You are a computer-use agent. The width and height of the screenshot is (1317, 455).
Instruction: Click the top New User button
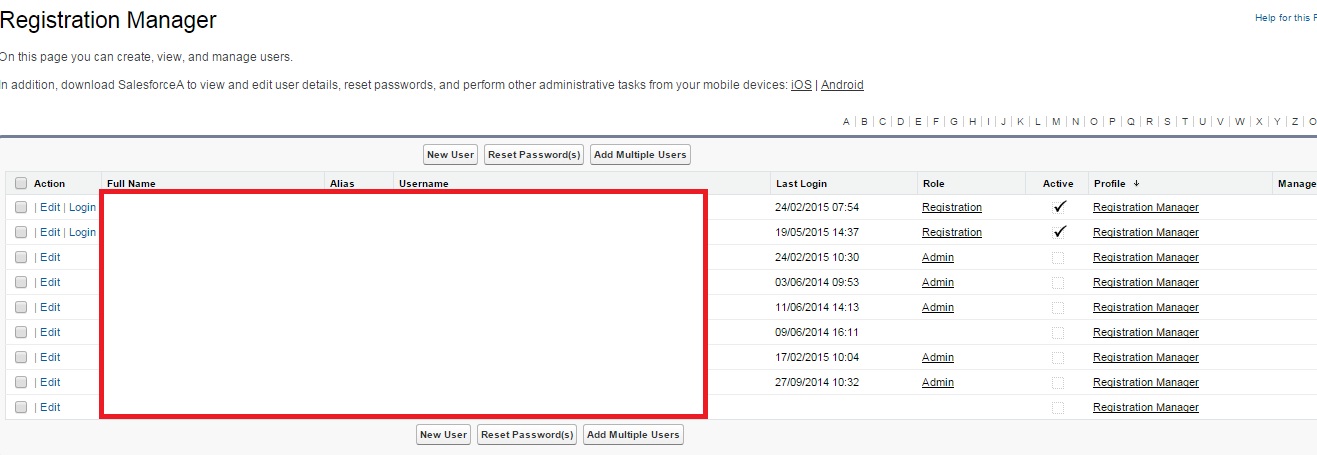450,155
